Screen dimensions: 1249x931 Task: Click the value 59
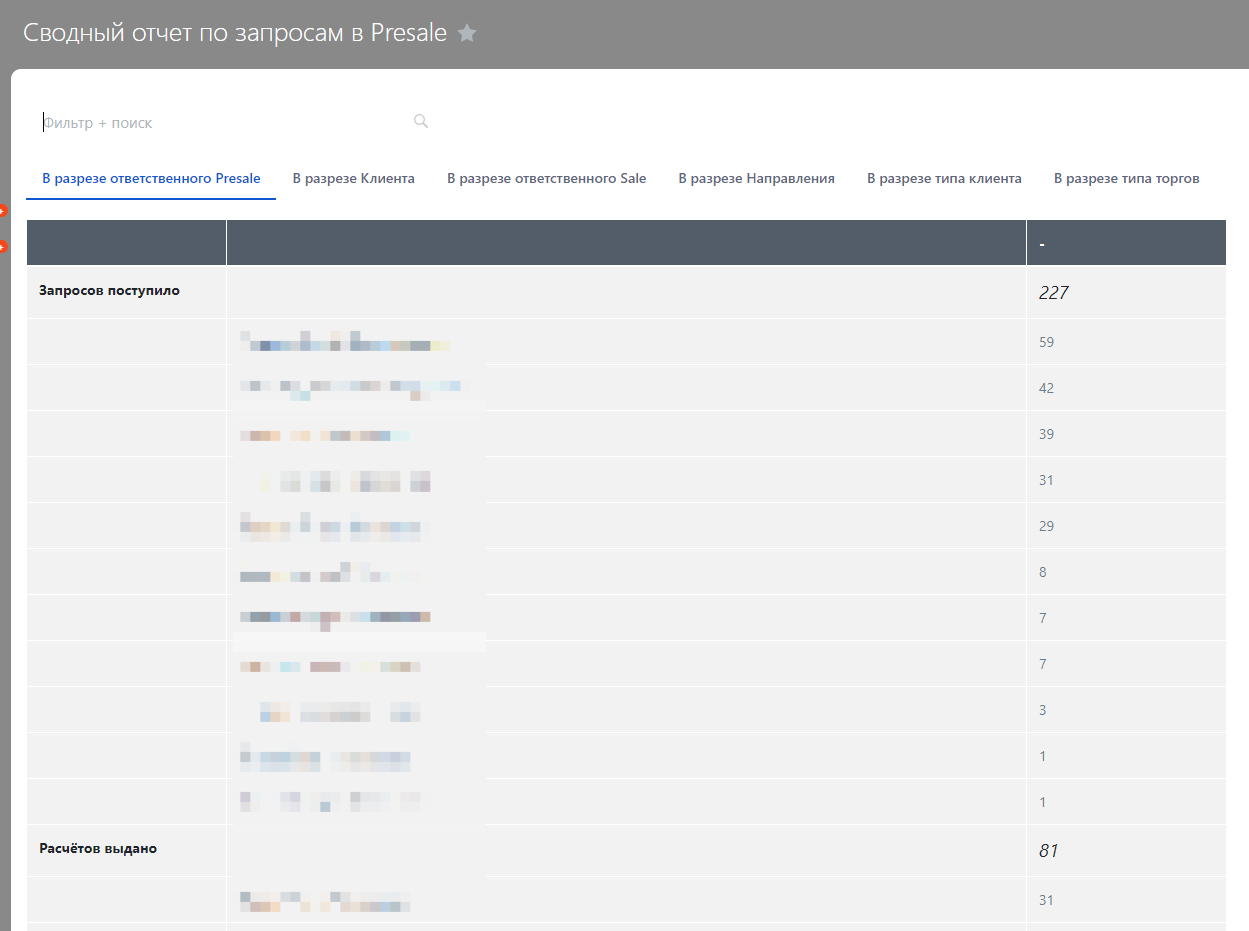tap(1047, 342)
